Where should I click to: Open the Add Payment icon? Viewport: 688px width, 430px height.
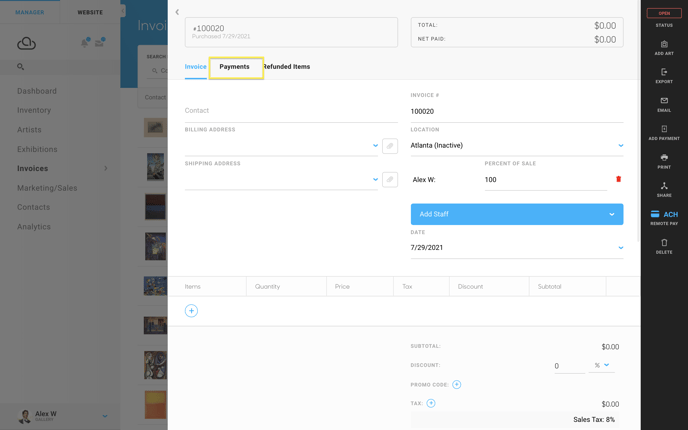pyautogui.click(x=664, y=129)
